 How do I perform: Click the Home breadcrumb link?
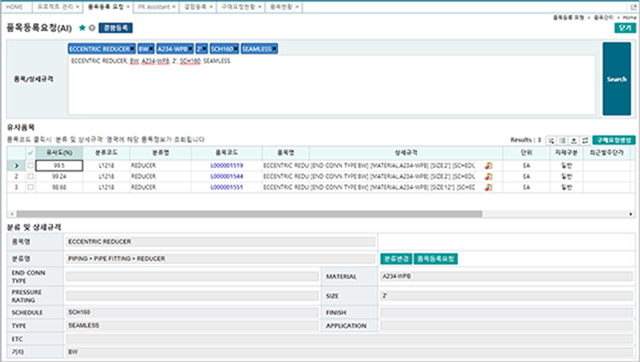(629, 18)
